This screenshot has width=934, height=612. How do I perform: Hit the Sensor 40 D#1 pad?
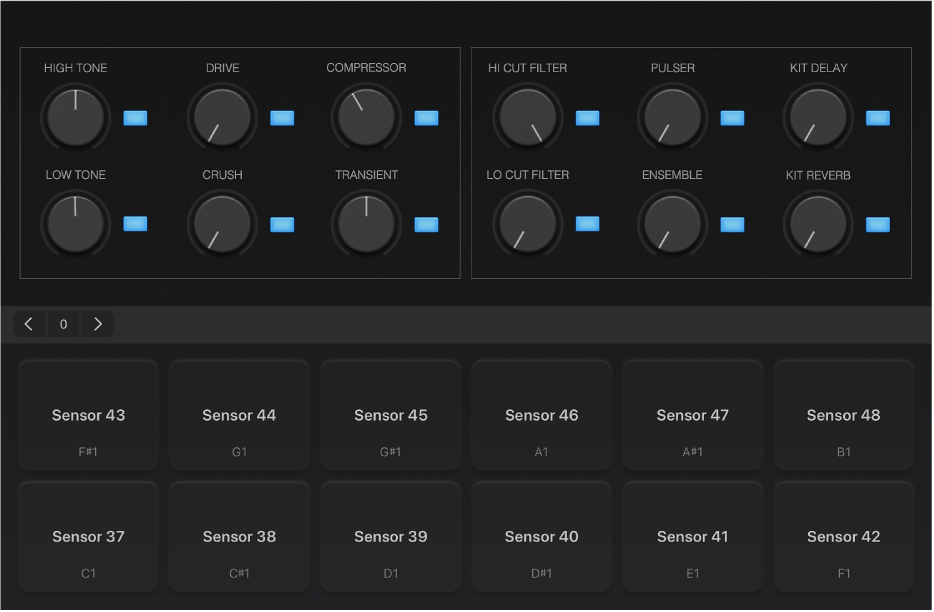coord(541,537)
